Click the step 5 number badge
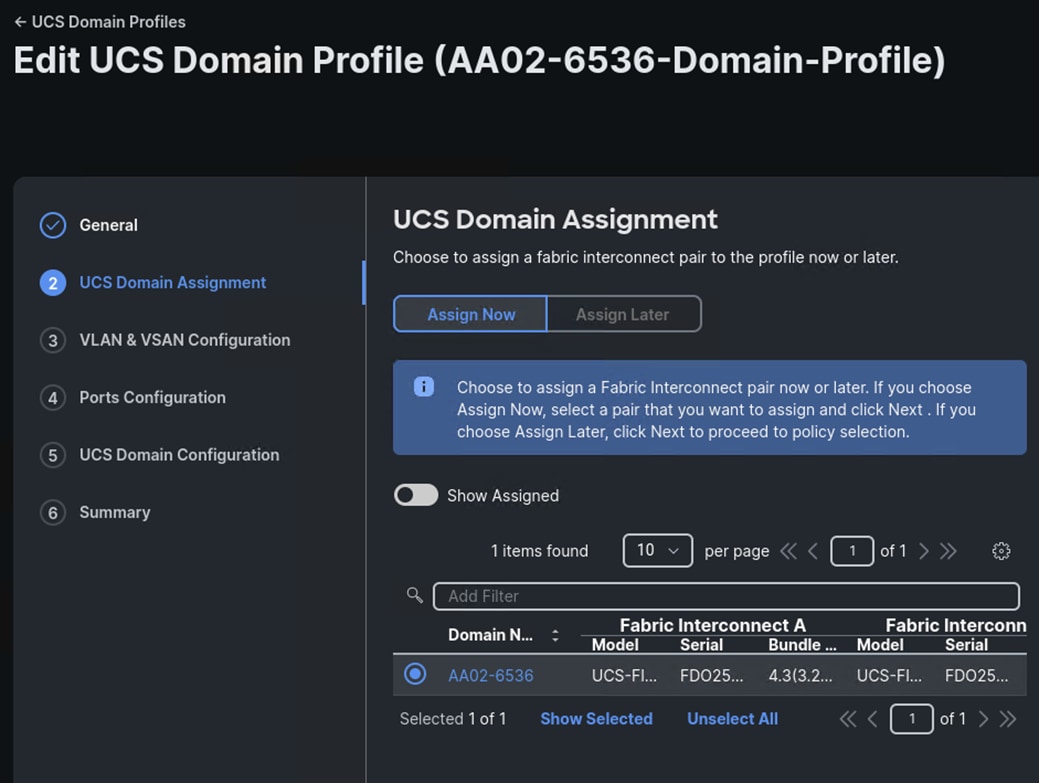 (53, 455)
